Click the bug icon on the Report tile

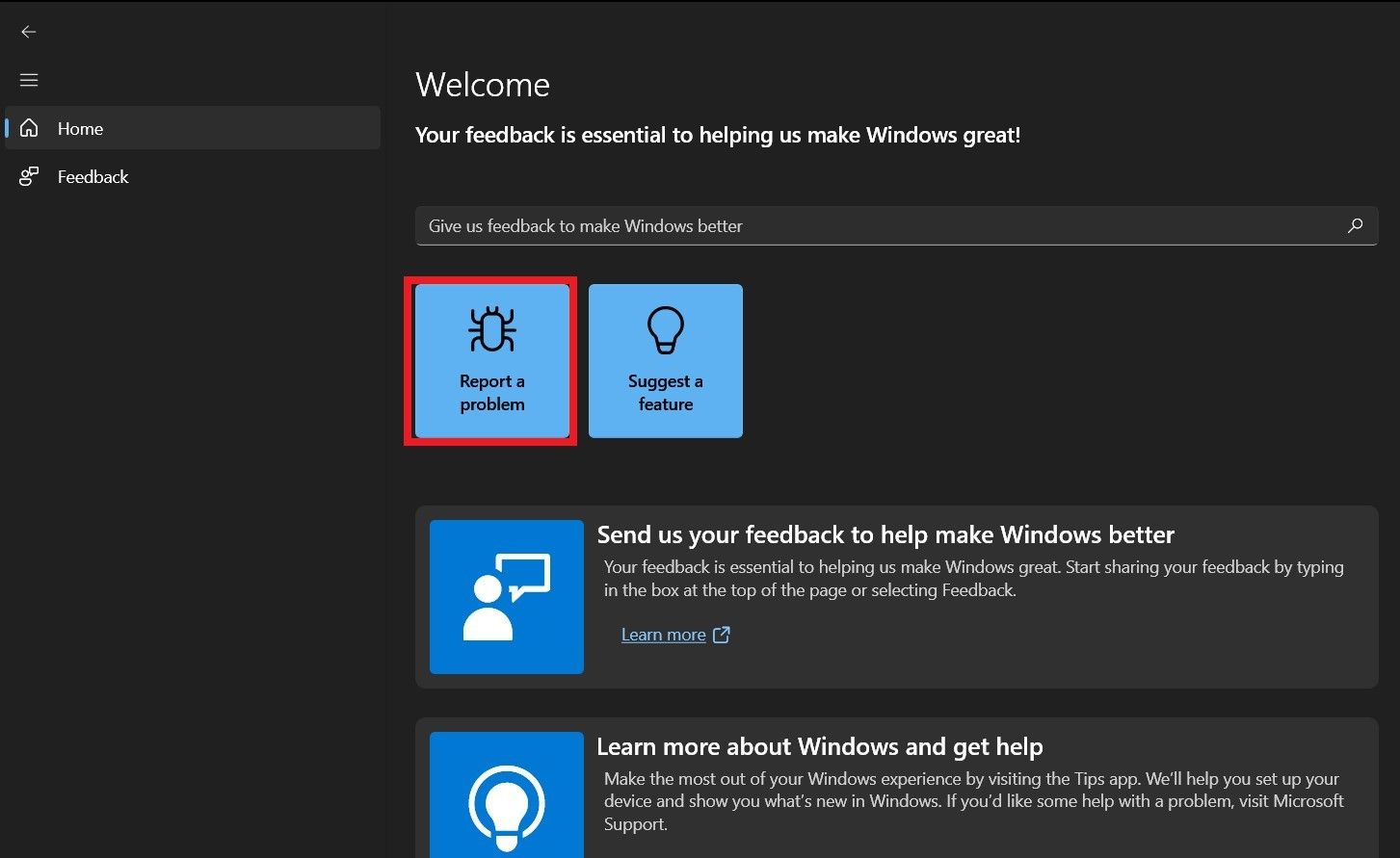coord(492,329)
